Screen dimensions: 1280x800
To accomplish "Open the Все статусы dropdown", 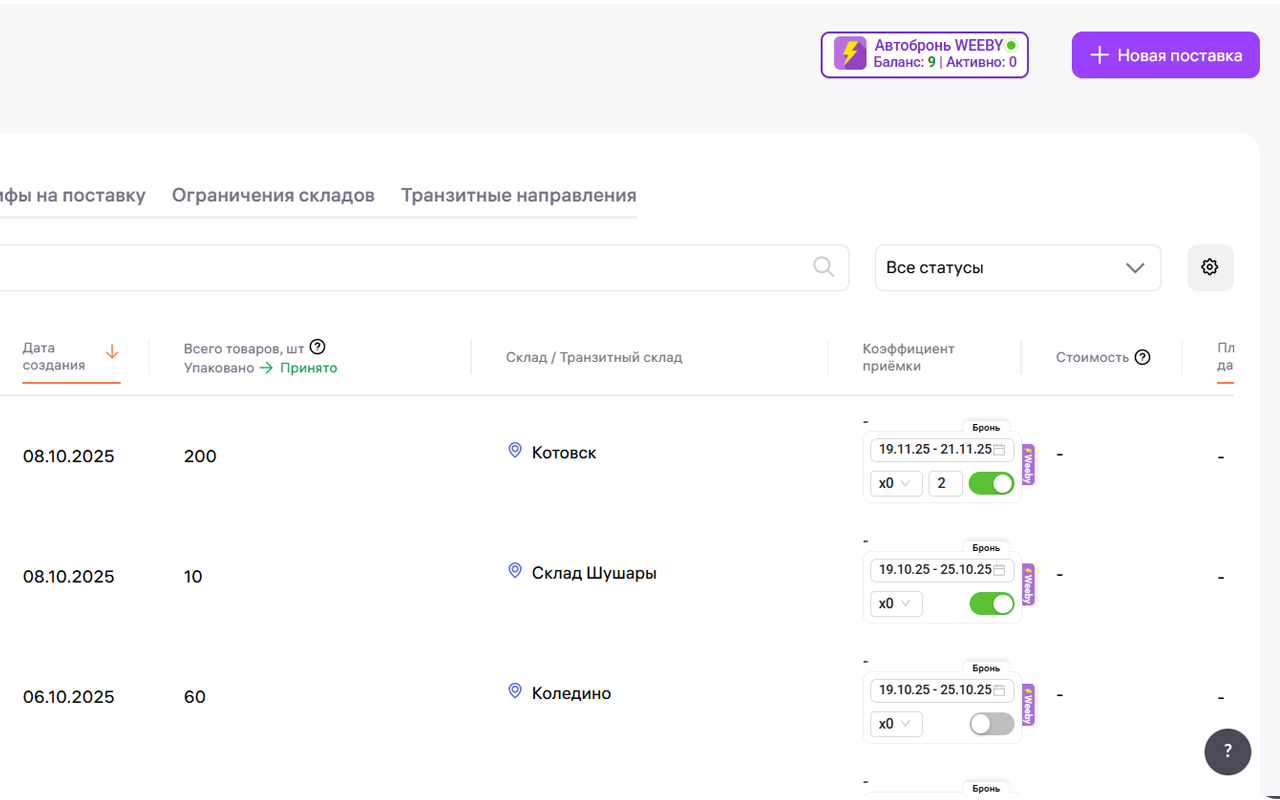I will [x=1018, y=268].
